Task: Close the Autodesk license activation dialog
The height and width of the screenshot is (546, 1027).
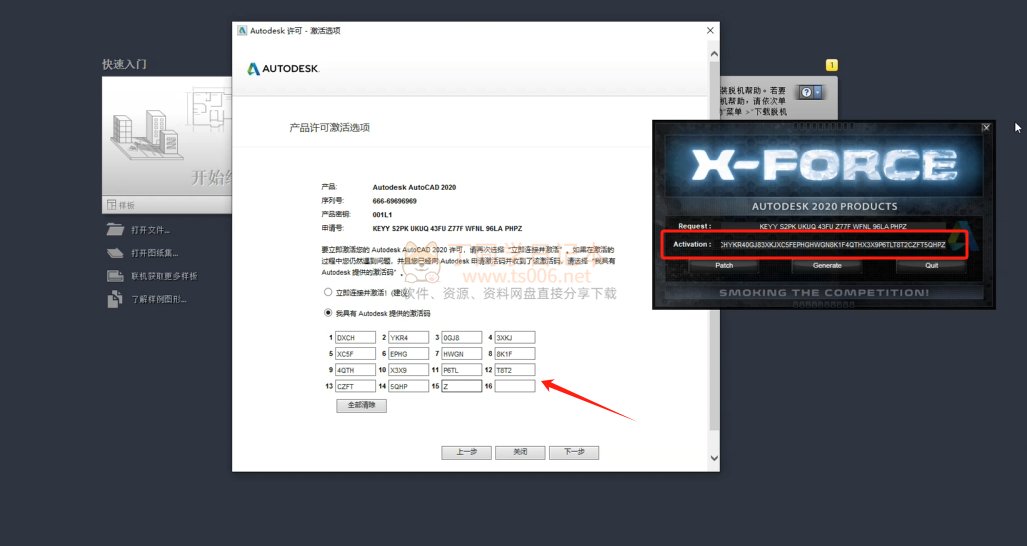Action: pos(711,30)
